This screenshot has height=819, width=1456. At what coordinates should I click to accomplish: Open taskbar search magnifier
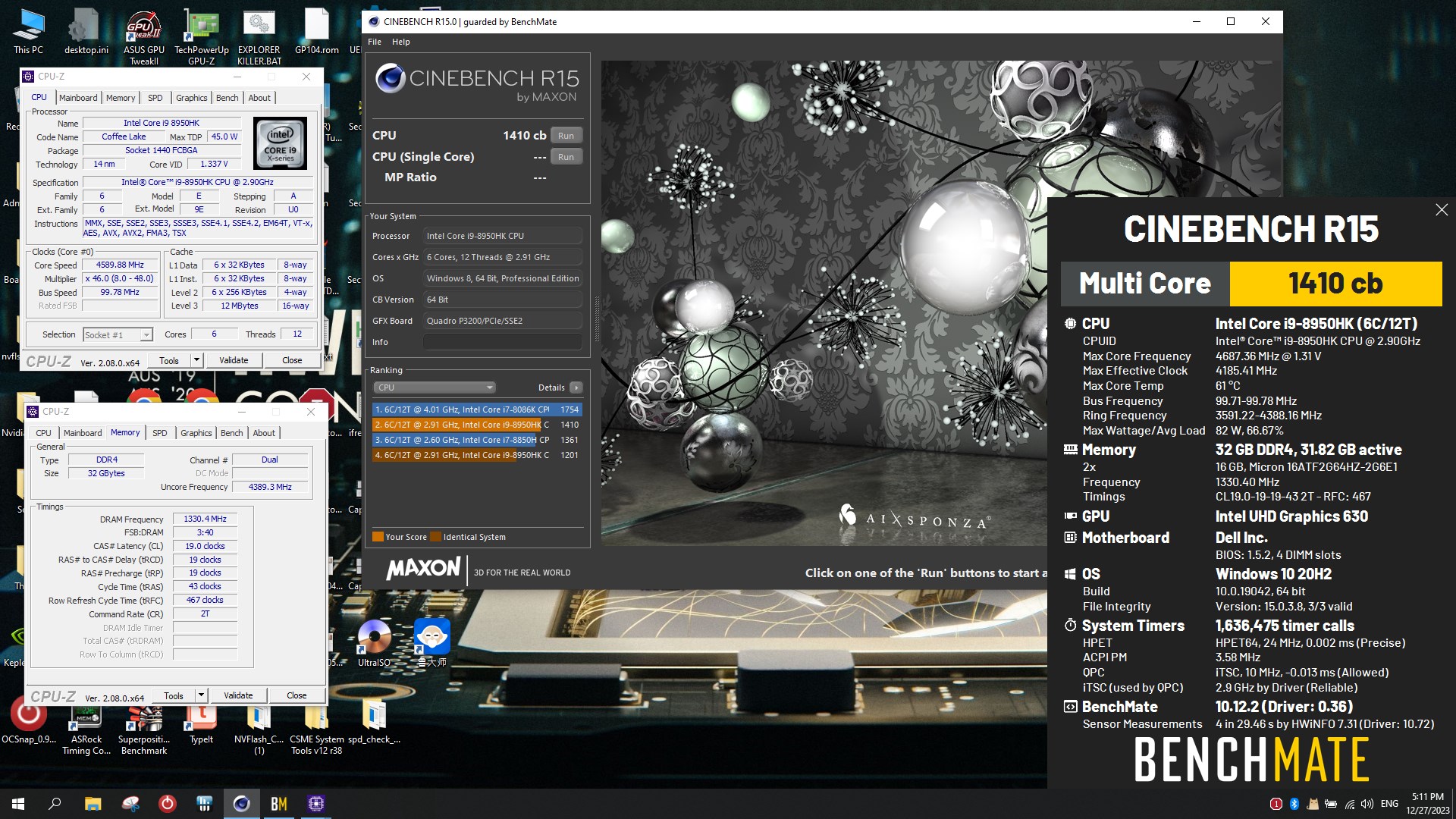[x=55, y=804]
